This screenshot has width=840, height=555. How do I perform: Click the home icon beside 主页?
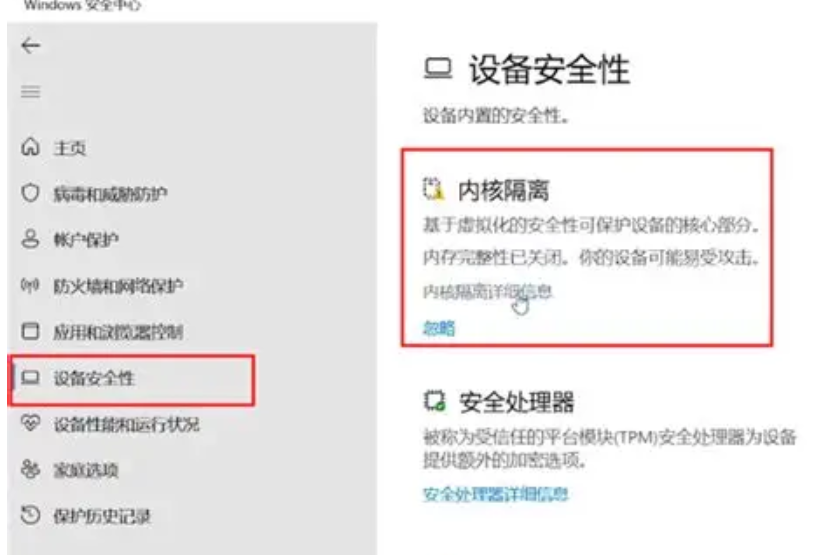tap(31, 147)
